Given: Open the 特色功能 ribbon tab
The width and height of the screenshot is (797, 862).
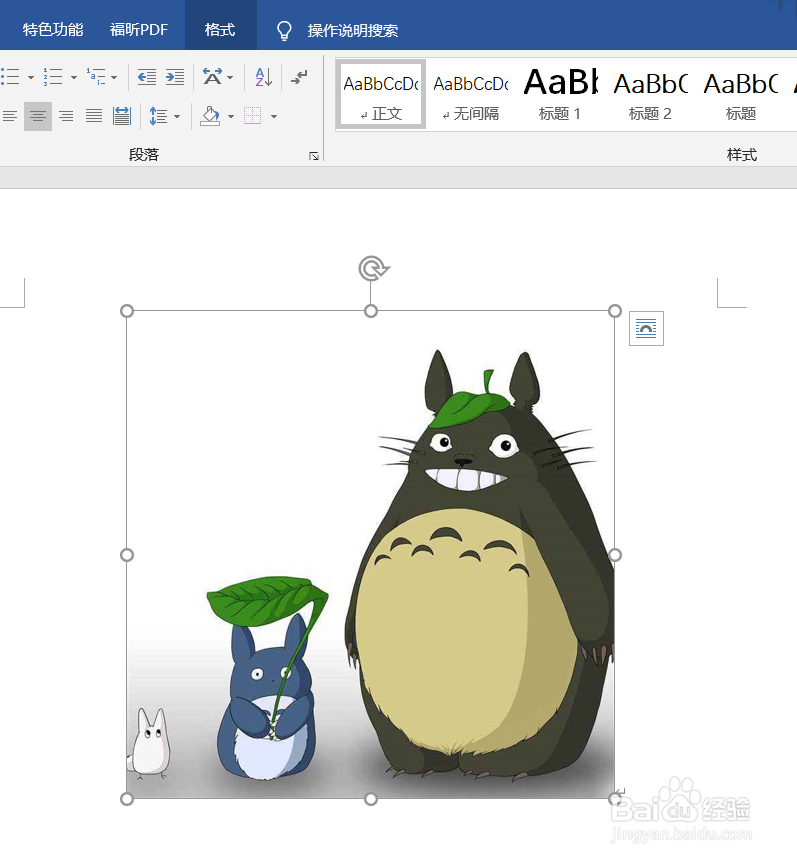Looking at the screenshot, I should pos(53,29).
